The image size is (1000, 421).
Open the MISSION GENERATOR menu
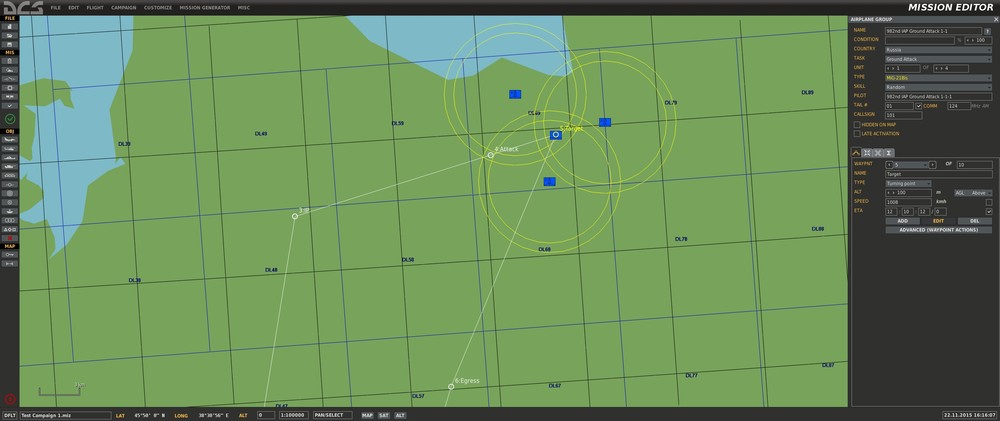tap(205, 8)
